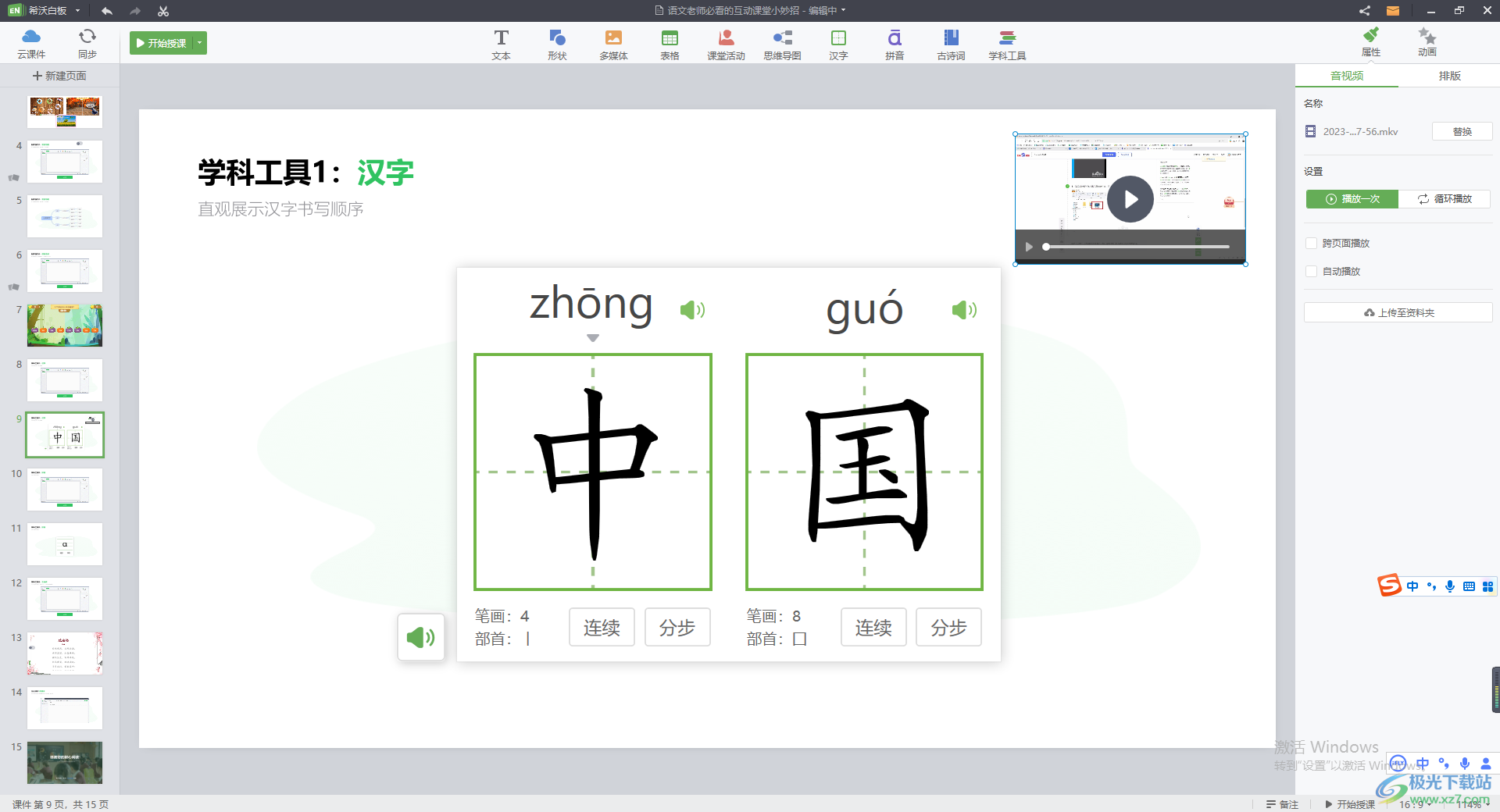
Task: Select 播放一次 play-once option
Action: (1352, 199)
